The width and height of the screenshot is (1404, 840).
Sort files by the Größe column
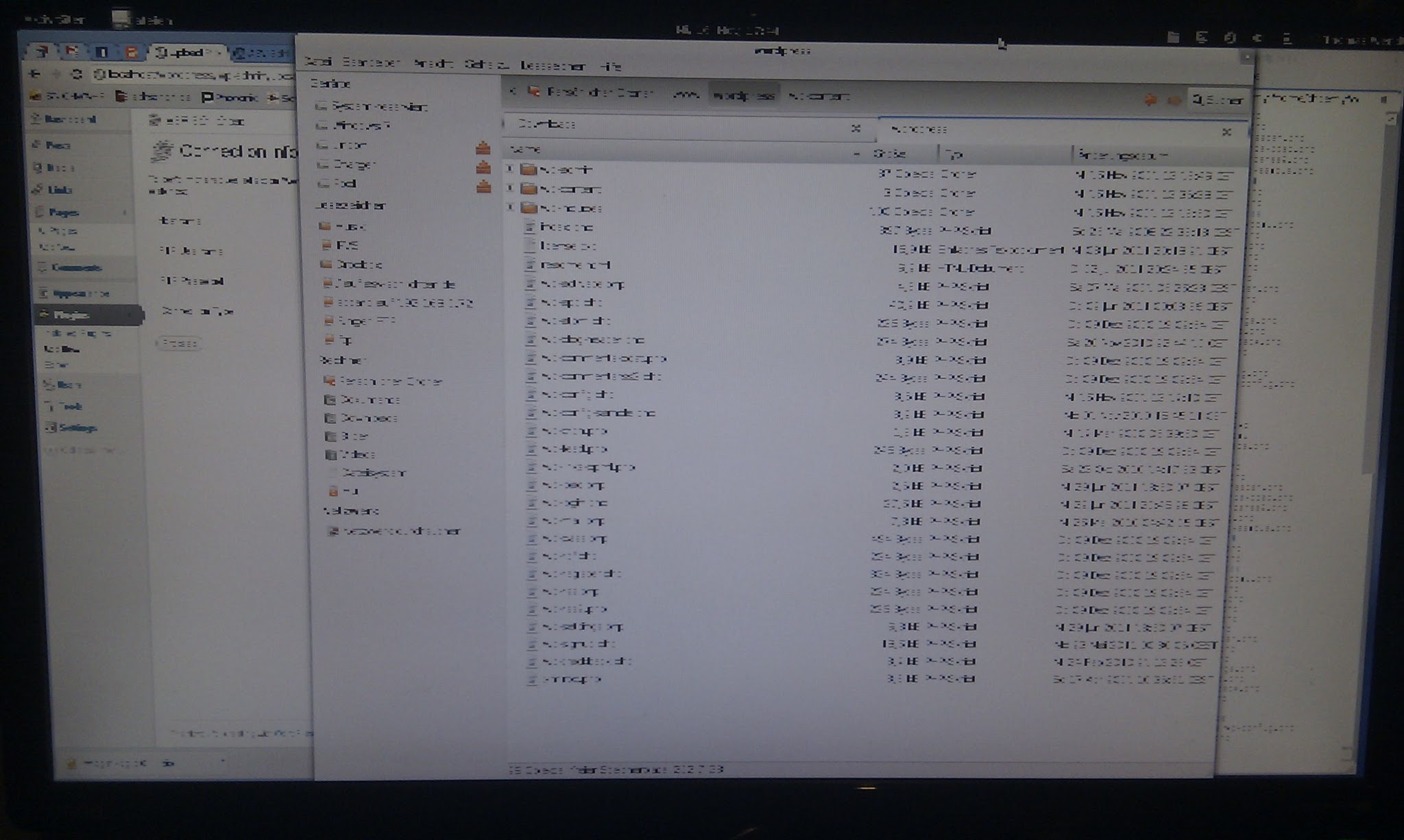pyautogui.click(x=889, y=153)
